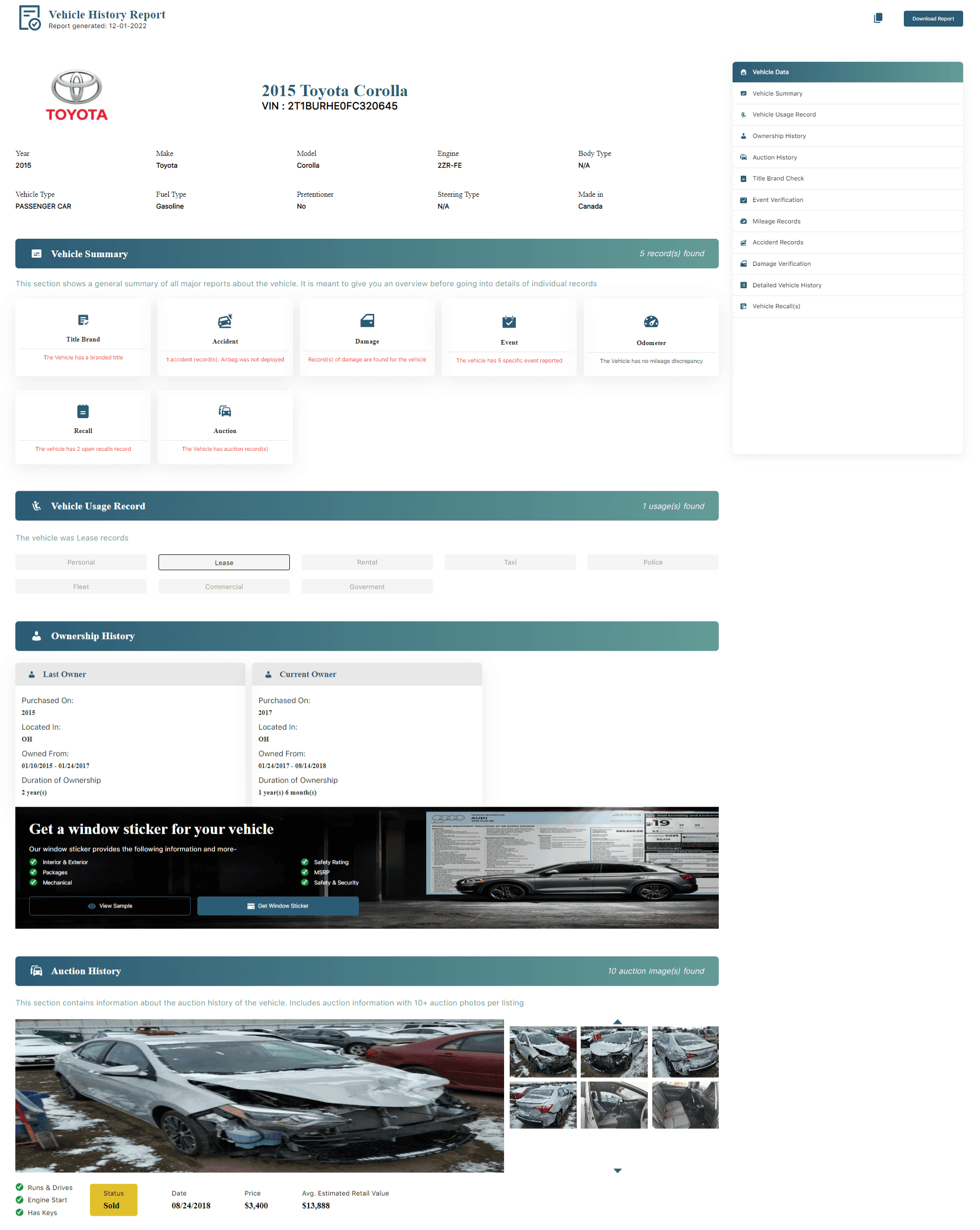Click the Event calendar check icon

pos(509,322)
